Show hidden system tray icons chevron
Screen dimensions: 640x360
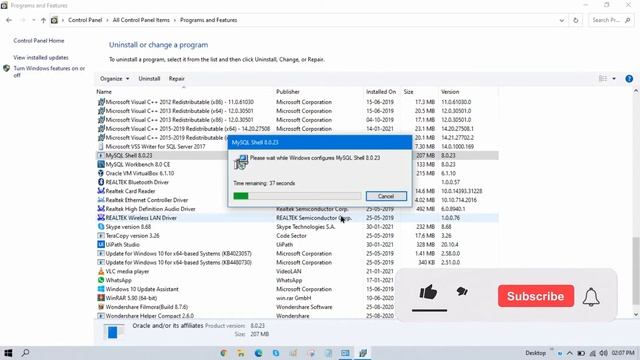point(569,353)
